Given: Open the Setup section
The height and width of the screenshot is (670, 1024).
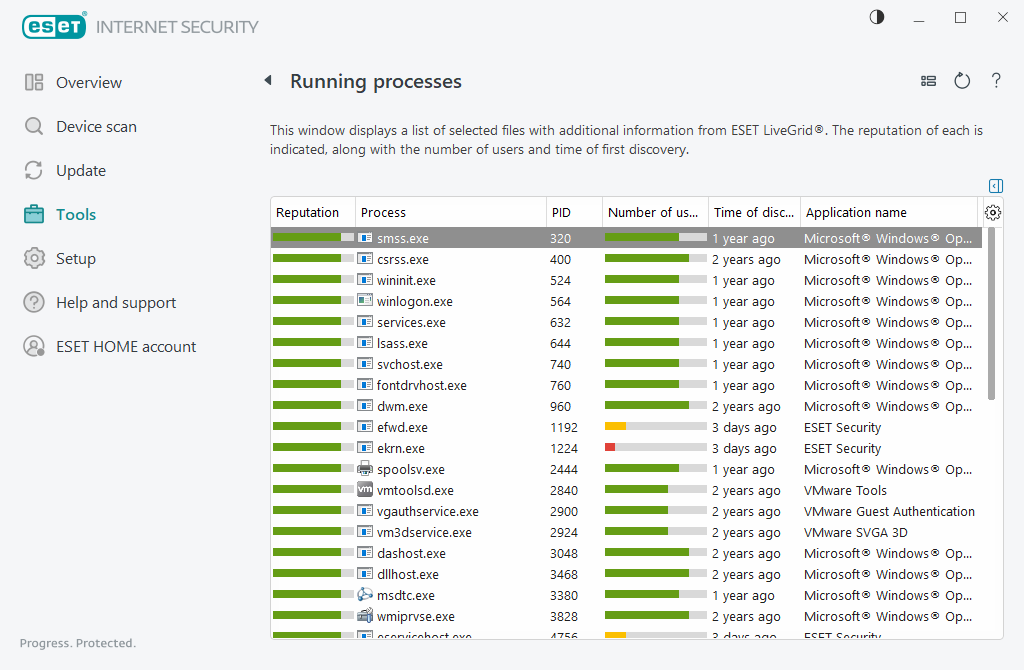Looking at the screenshot, I should [x=76, y=259].
